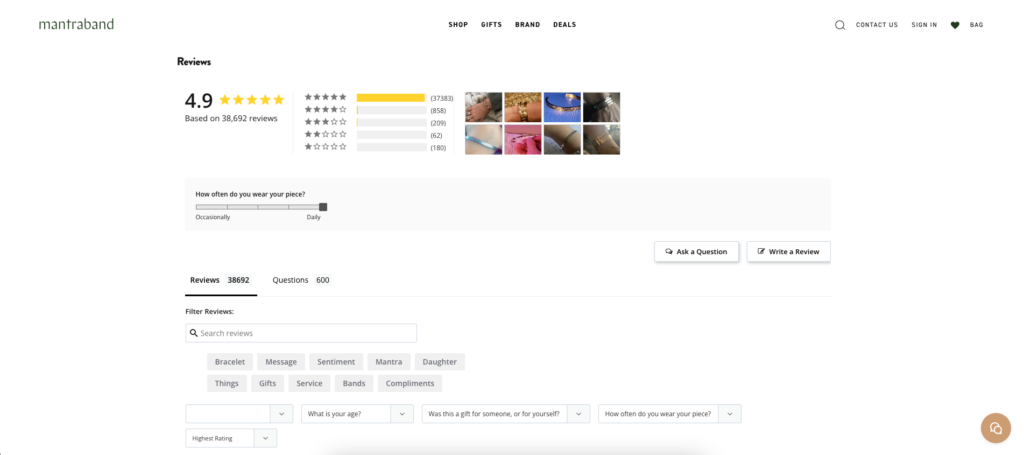Click the mantraband logo
This screenshot has width=1024, height=455.
(76, 24)
